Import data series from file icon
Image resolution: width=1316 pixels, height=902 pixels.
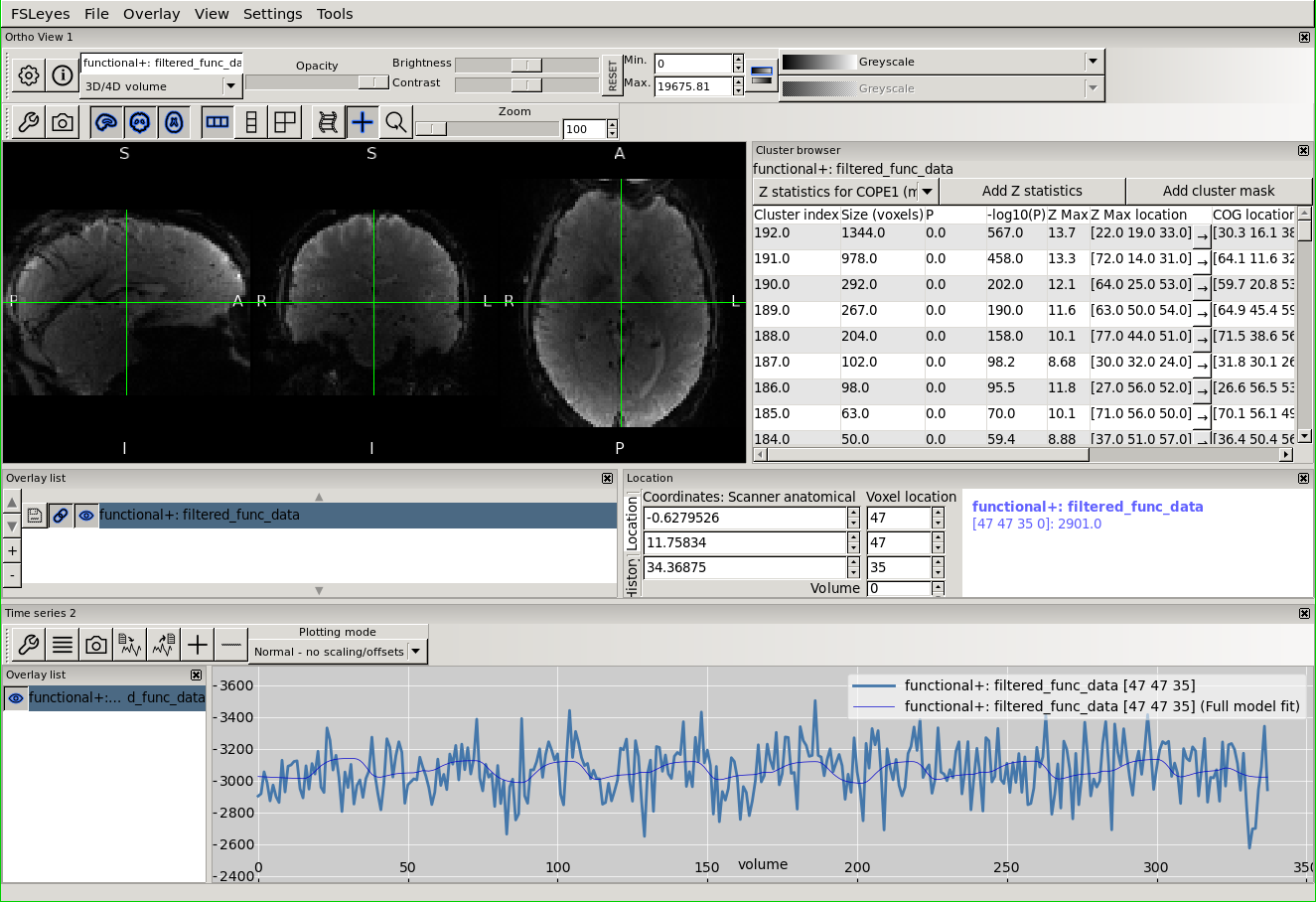[130, 646]
